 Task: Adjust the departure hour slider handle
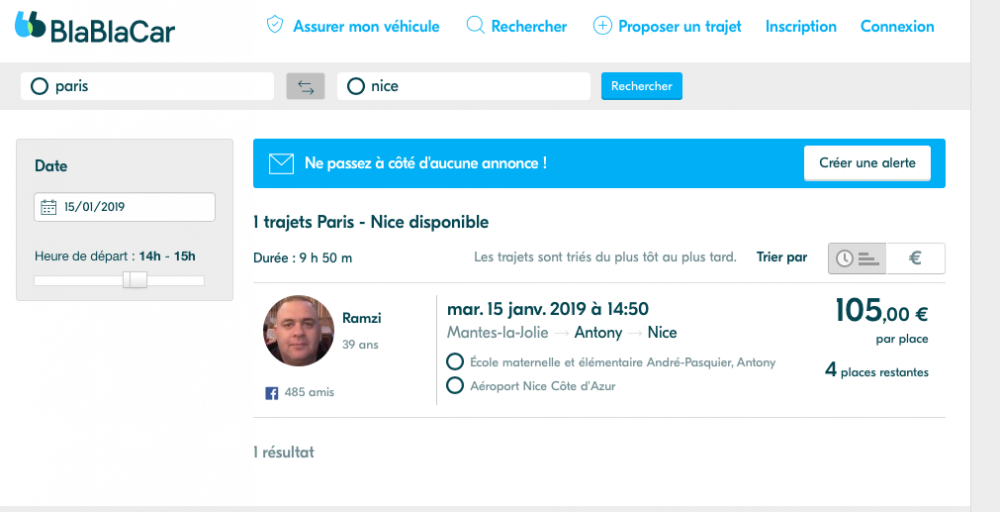135,280
